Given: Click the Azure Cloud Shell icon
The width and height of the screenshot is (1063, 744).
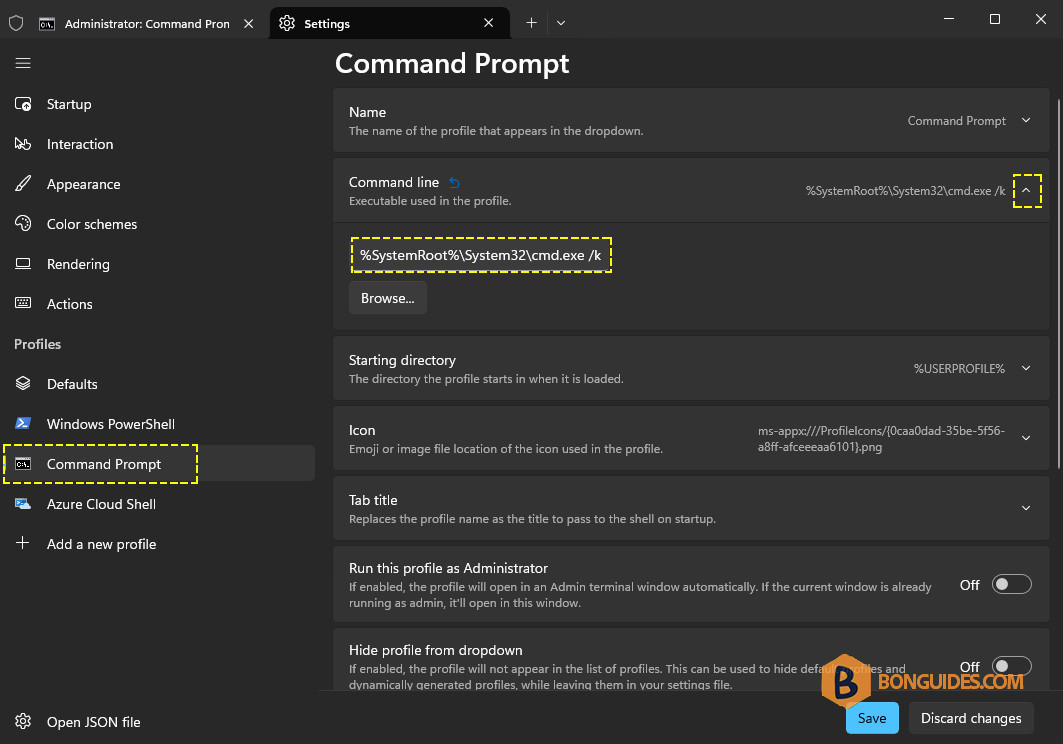Looking at the screenshot, I should [23, 504].
